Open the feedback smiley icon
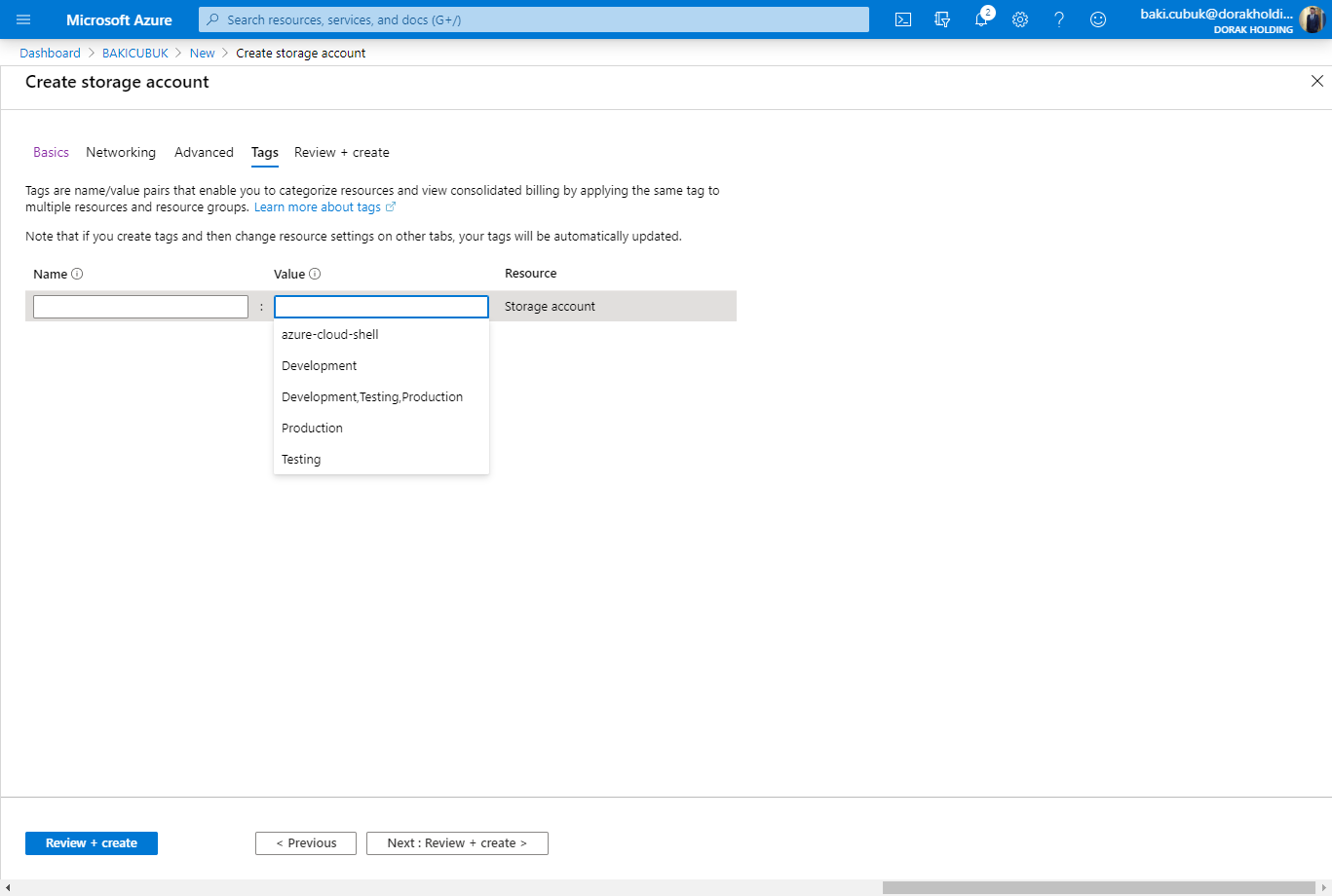This screenshot has height=896, width=1332. point(1098,19)
